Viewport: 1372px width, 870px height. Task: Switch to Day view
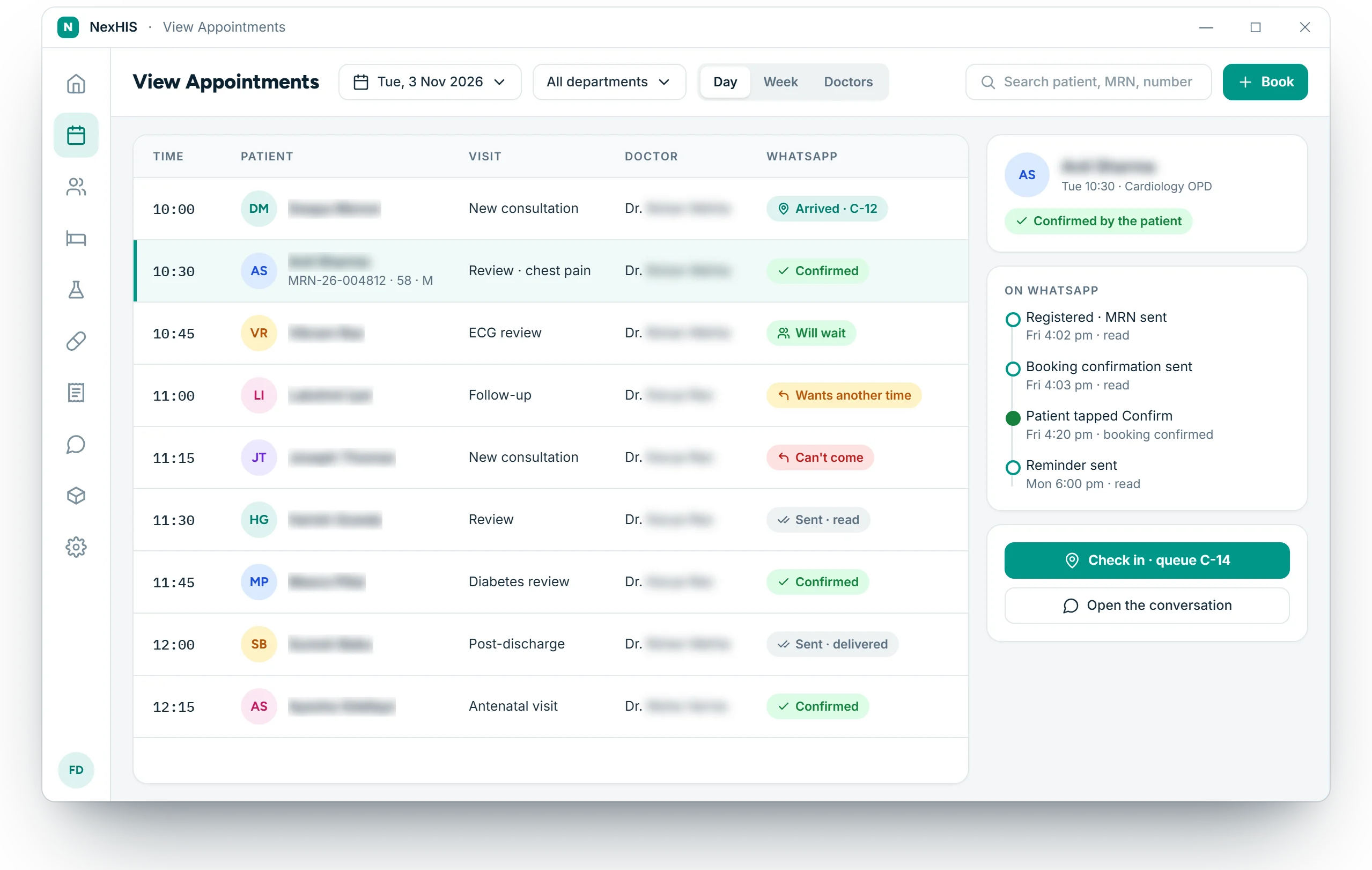click(725, 82)
